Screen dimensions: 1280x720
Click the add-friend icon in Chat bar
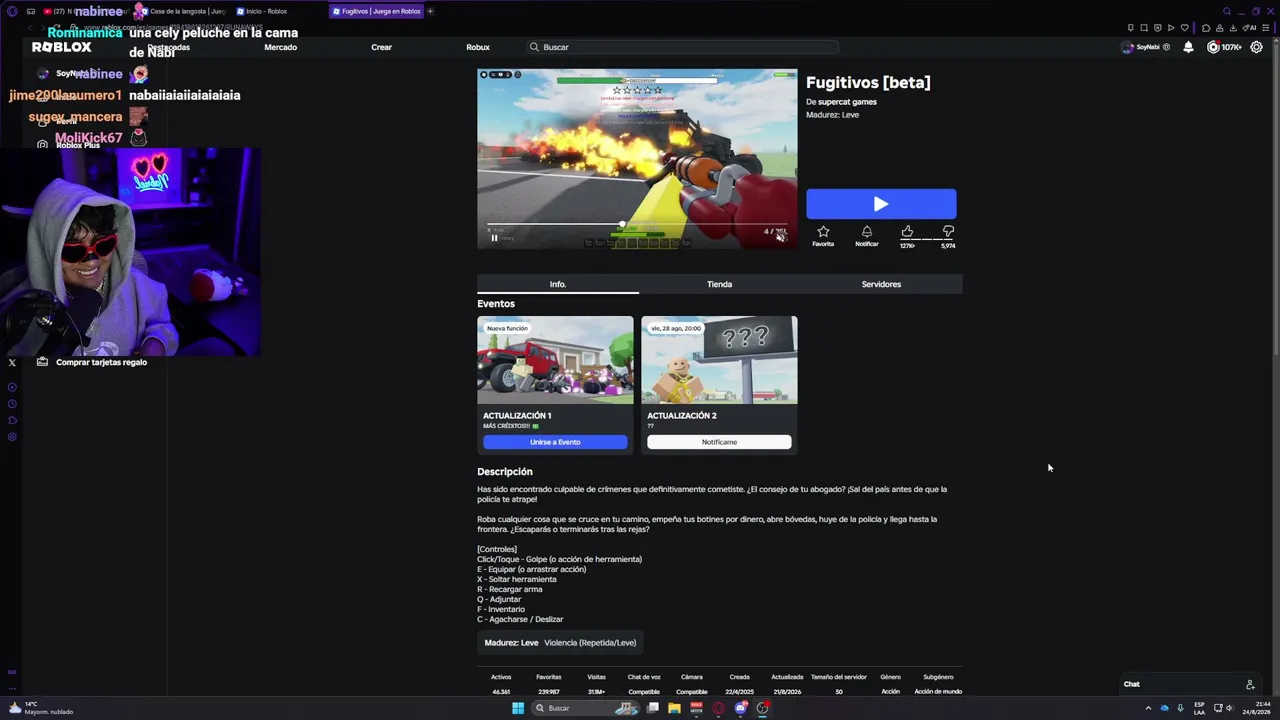pos(1250,684)
